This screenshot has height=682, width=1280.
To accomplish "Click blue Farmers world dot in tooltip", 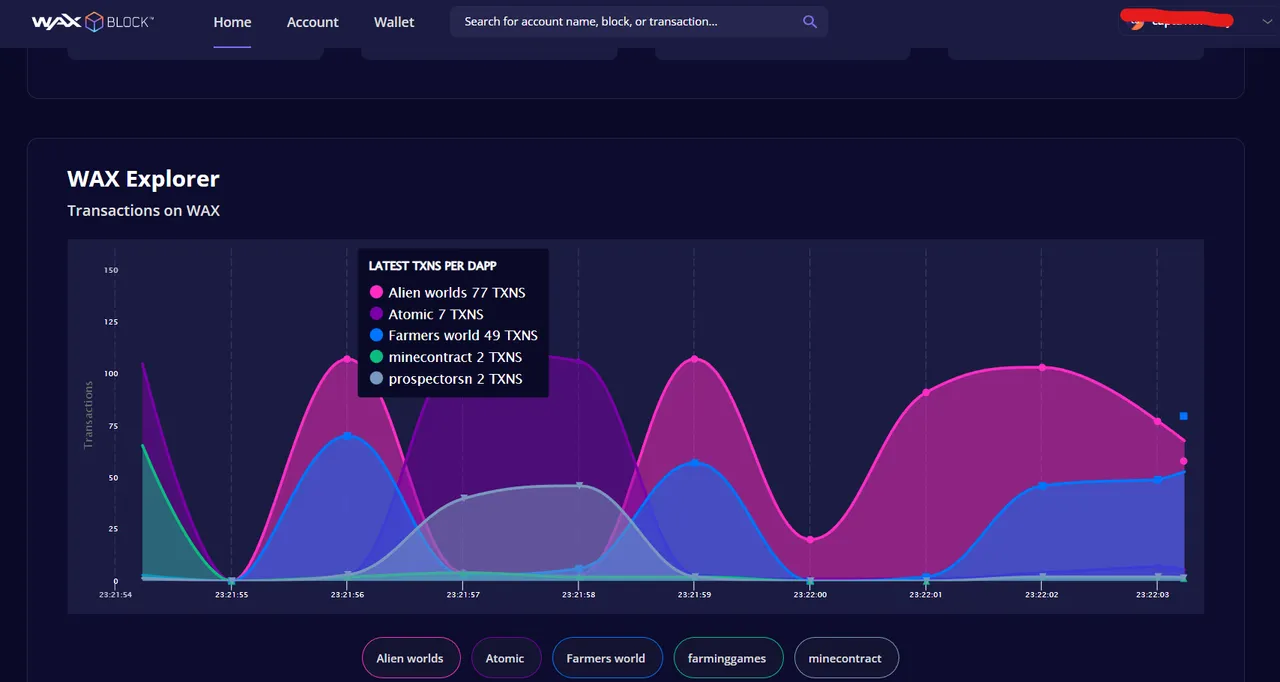I will 376,335.
